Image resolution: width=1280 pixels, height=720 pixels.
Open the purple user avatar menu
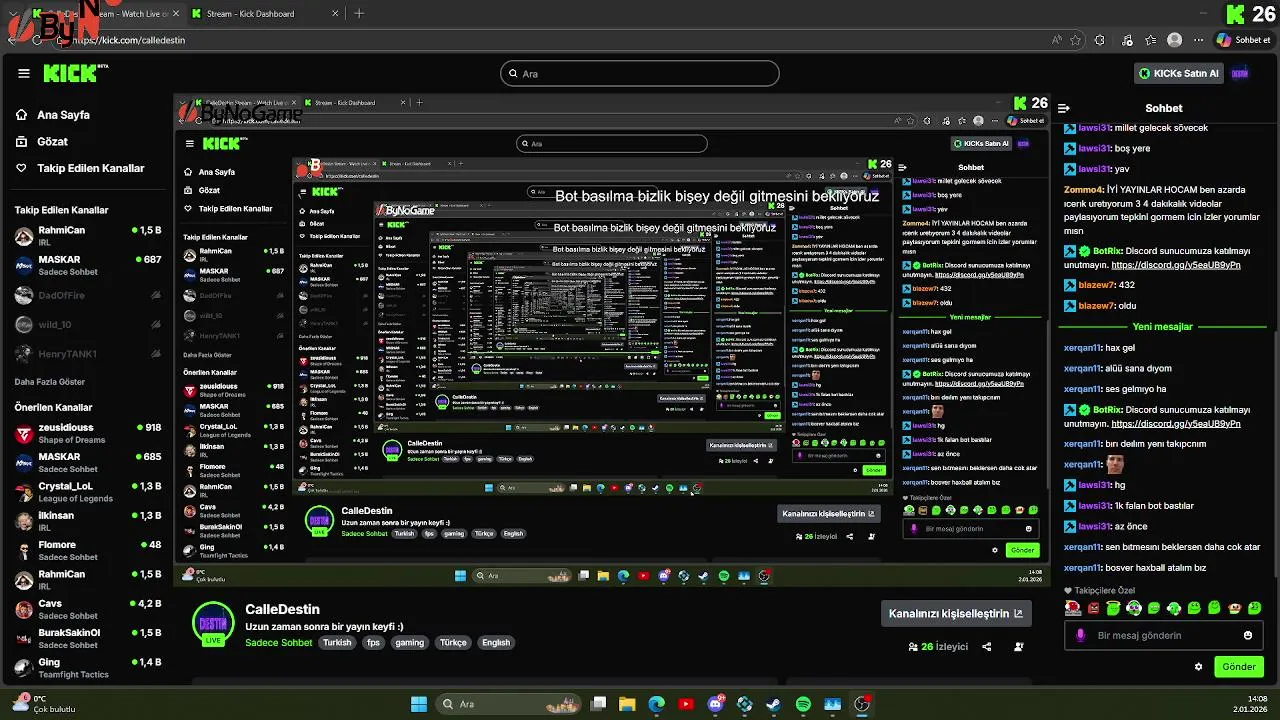(x=1240, y=73)
